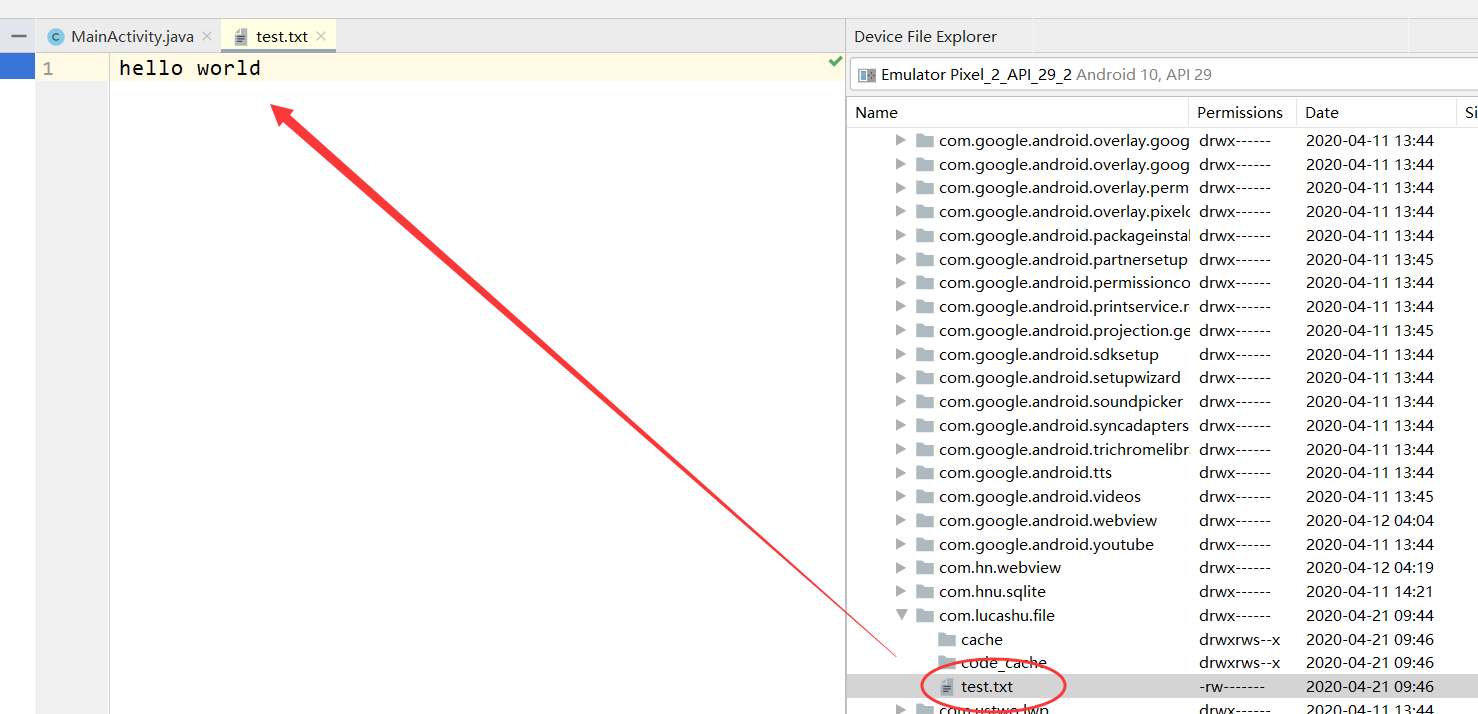Click the text file icon on test.txt tab
The image size is (1478, 714).
[240, 37]
